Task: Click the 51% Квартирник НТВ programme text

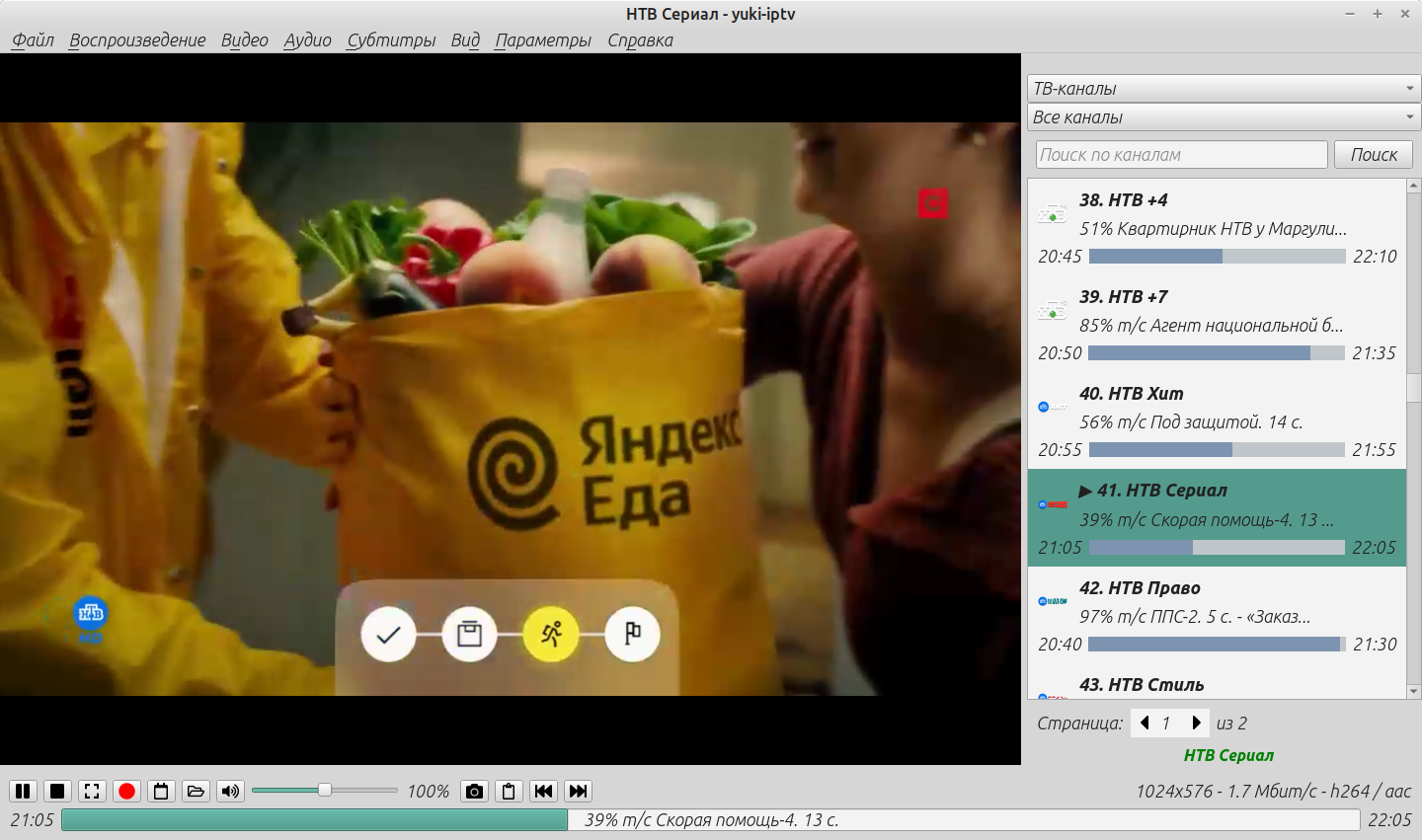Action: point(1213,228)
